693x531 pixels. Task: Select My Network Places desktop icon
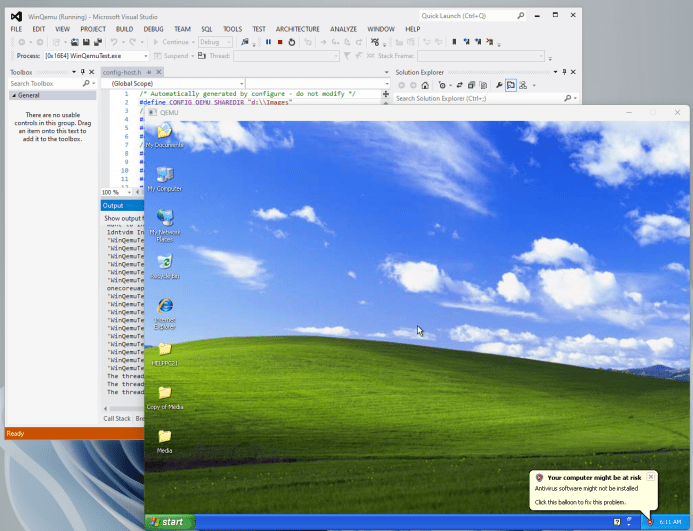click(165, 226)
